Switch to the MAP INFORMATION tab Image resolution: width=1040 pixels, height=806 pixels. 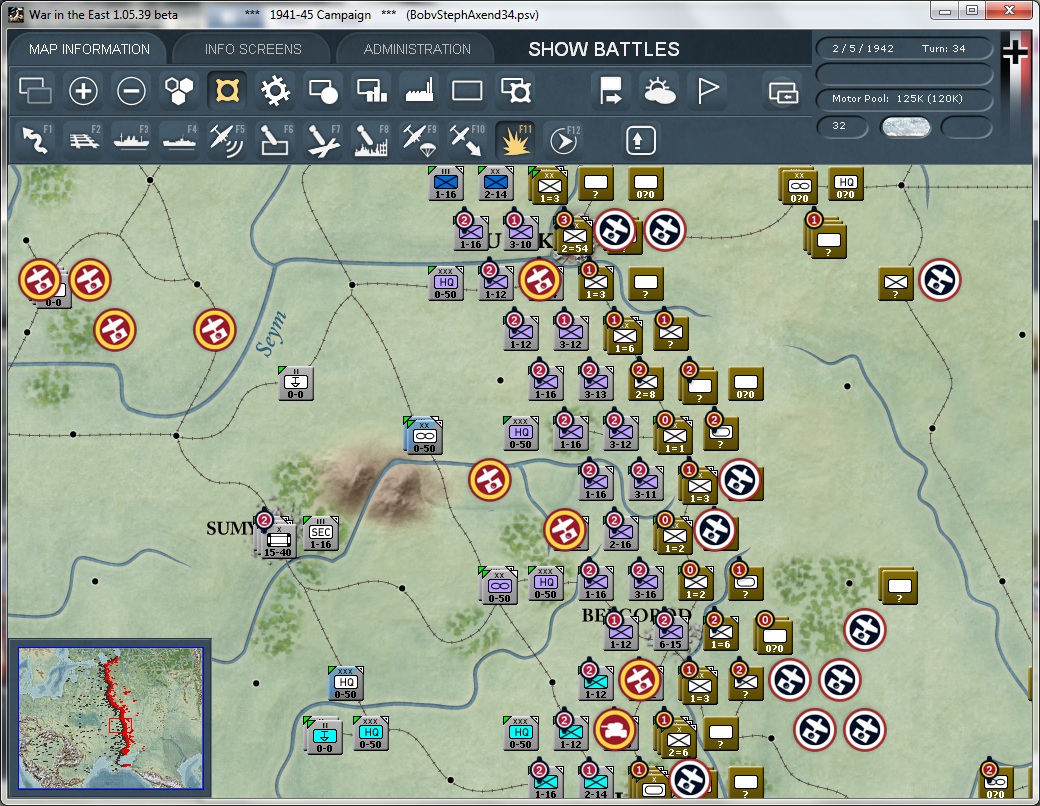tap(89, 49)
